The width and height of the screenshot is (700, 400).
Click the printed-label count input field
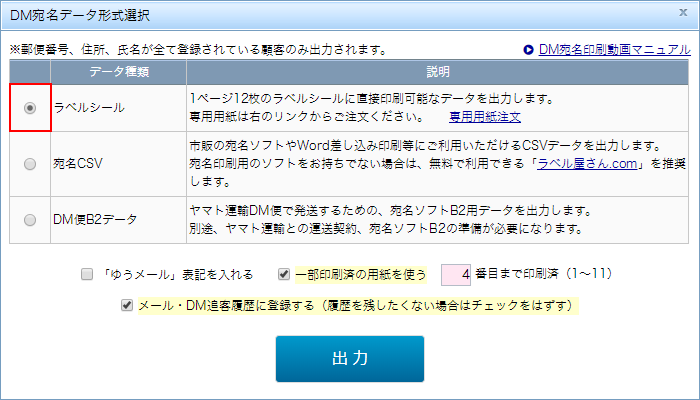454,274
